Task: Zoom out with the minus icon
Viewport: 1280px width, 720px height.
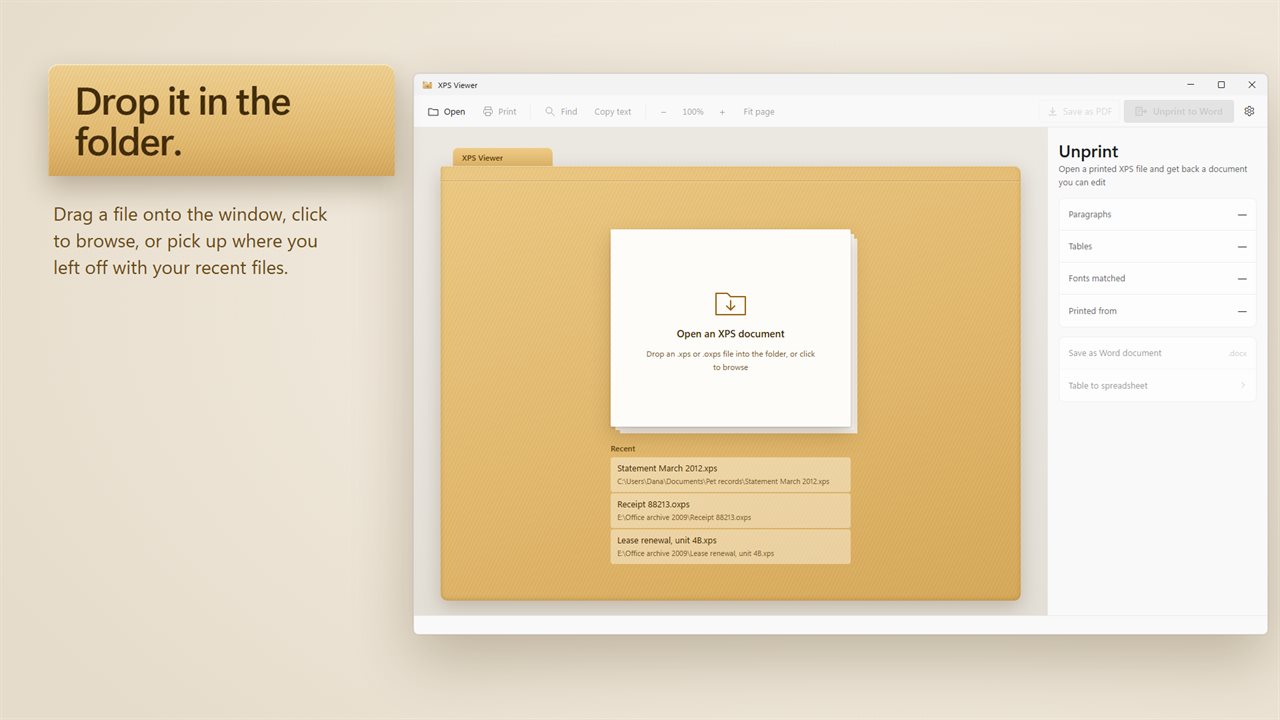Action: click(x=664, y=112)
